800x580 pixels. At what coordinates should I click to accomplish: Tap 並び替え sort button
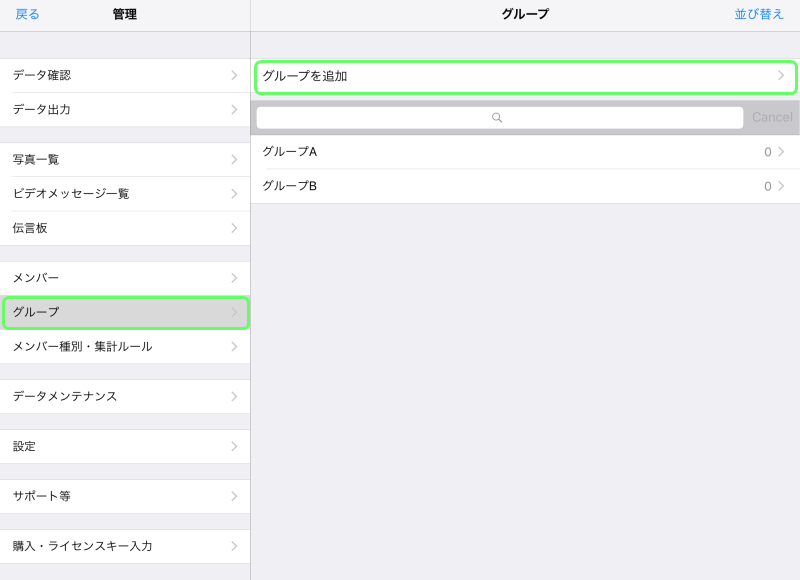[759, 14]
